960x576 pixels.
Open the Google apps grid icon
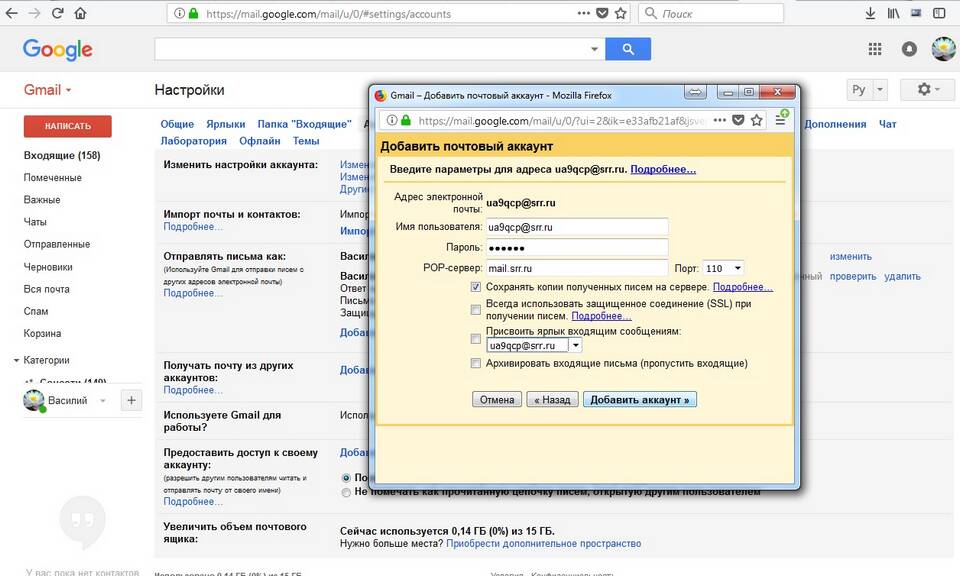pos(875,49)
